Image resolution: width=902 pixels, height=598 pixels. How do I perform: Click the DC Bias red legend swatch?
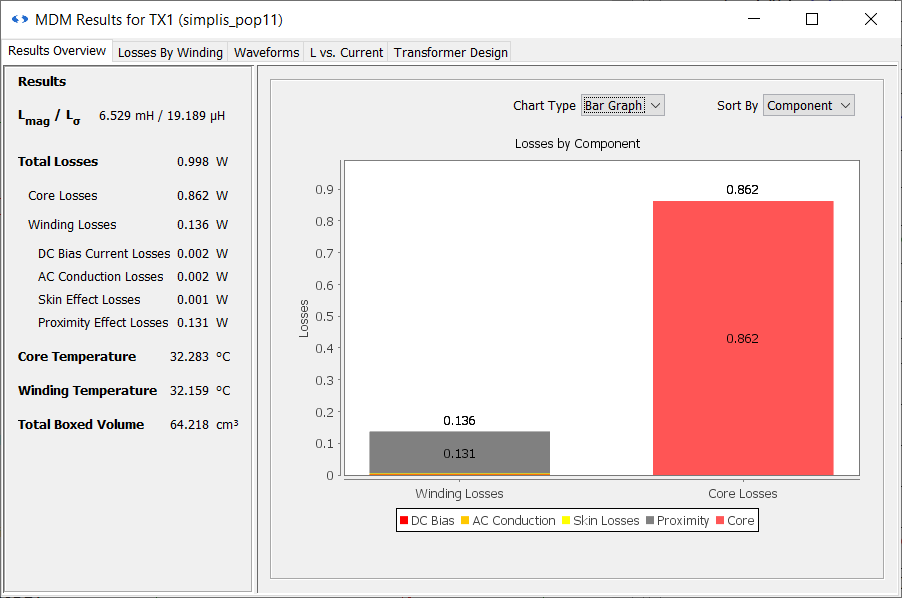[x=403, y=521]
